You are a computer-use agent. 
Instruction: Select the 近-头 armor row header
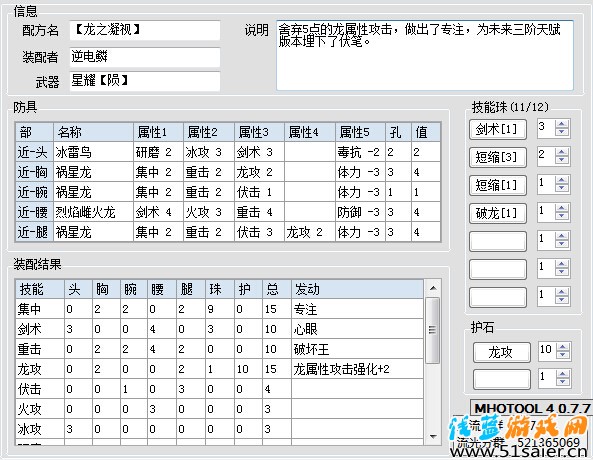(34, 152)
